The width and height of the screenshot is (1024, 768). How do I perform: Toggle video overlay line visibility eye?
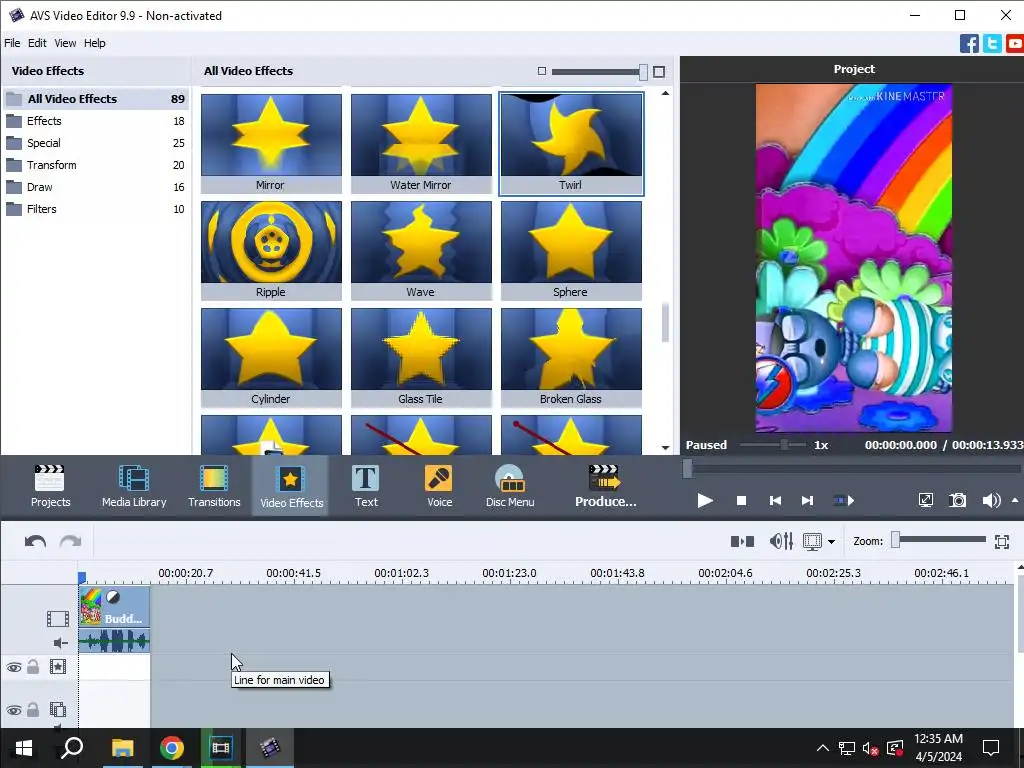pyautogui.click(x=14, y=710)
